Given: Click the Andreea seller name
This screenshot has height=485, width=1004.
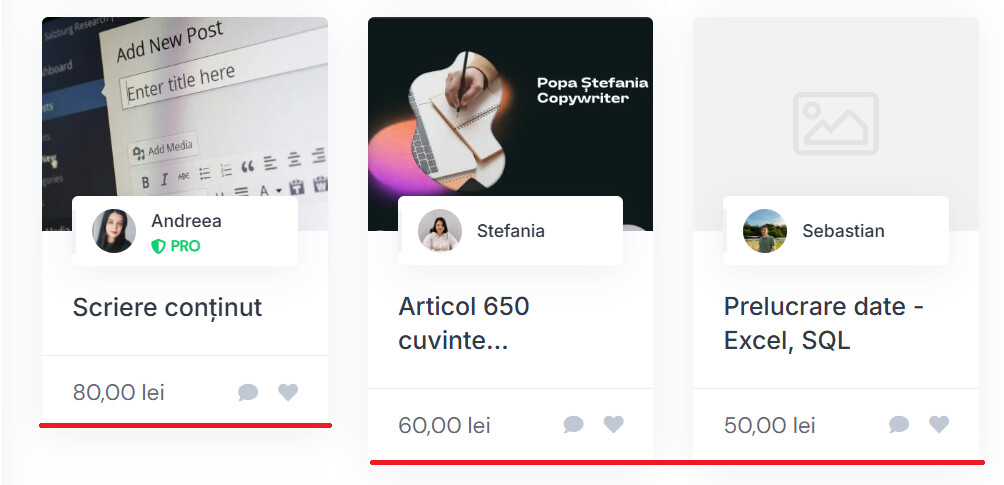Looking at the screenshot, I should click(186, 221).
